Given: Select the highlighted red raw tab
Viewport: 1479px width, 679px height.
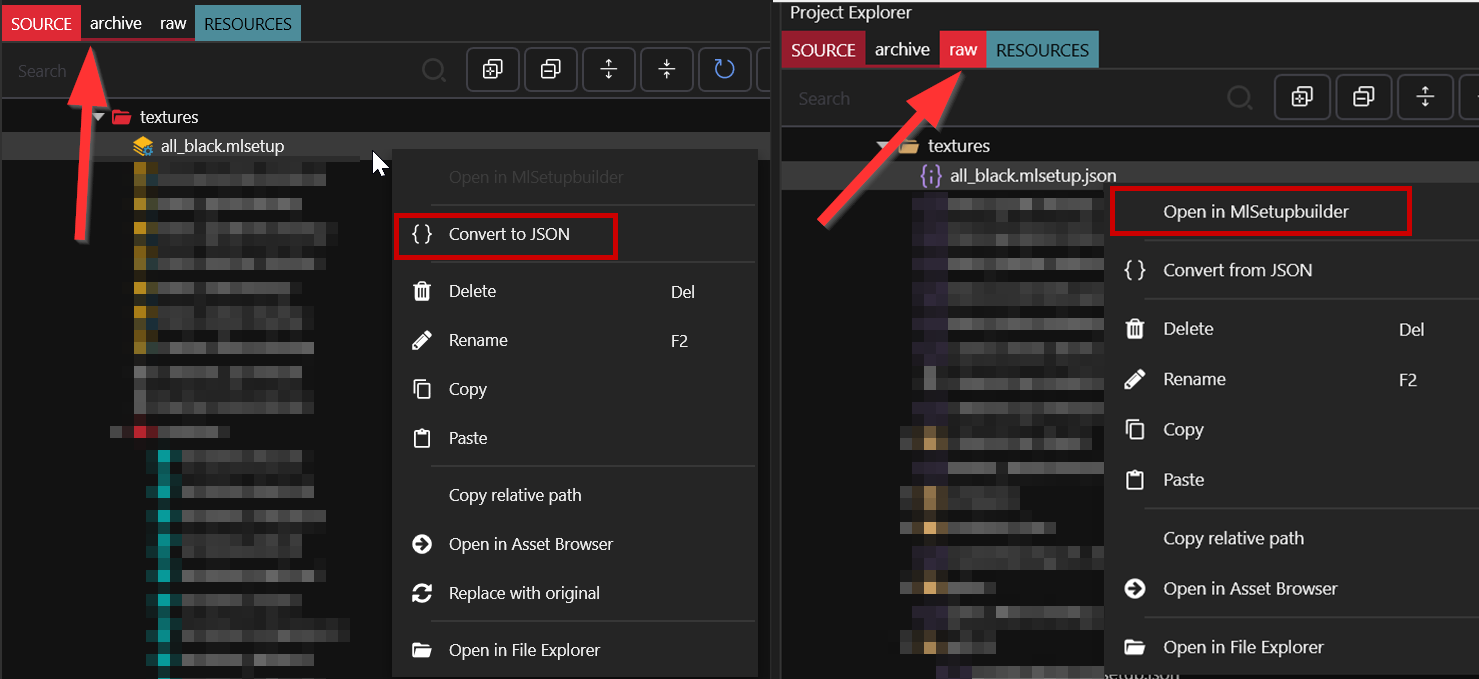Looking at the screenshot, I should pyautogui.click(x=963, y=50).
